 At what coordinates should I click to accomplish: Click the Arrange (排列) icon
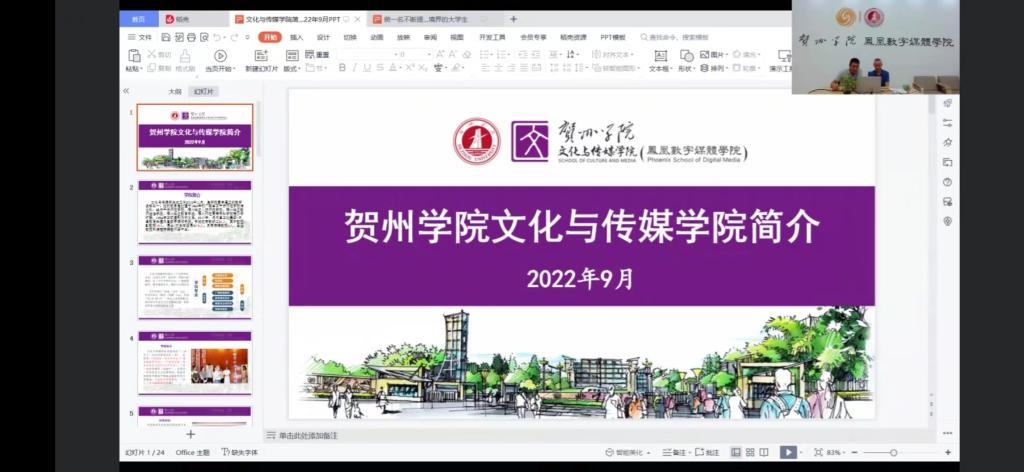tap(705, 68)
